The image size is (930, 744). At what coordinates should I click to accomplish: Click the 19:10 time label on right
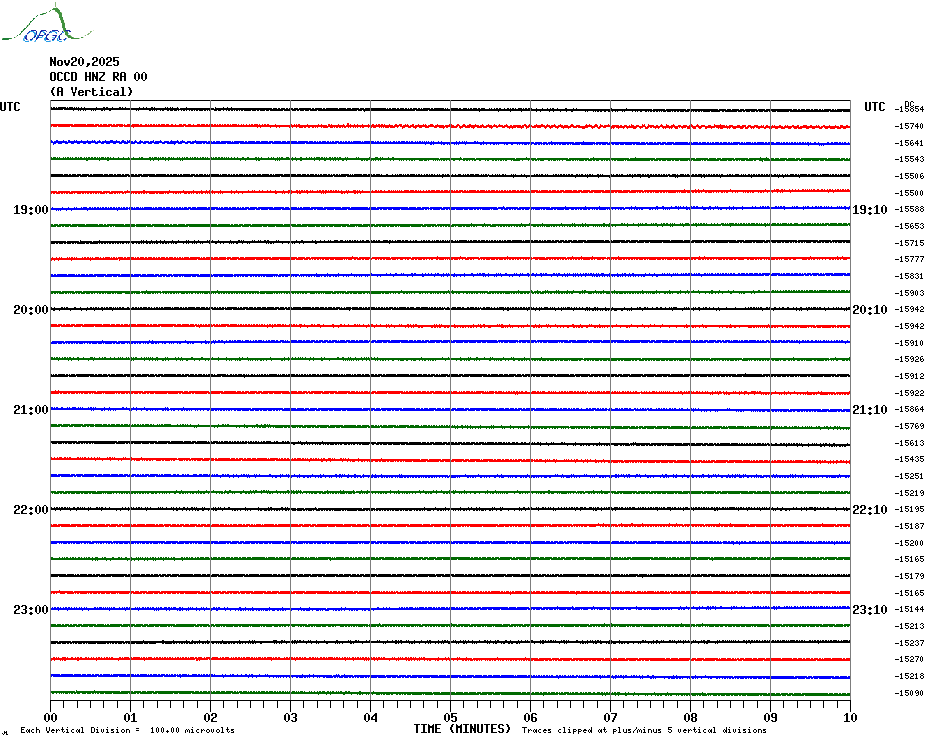pyautogui.click(x=869, y=210)
